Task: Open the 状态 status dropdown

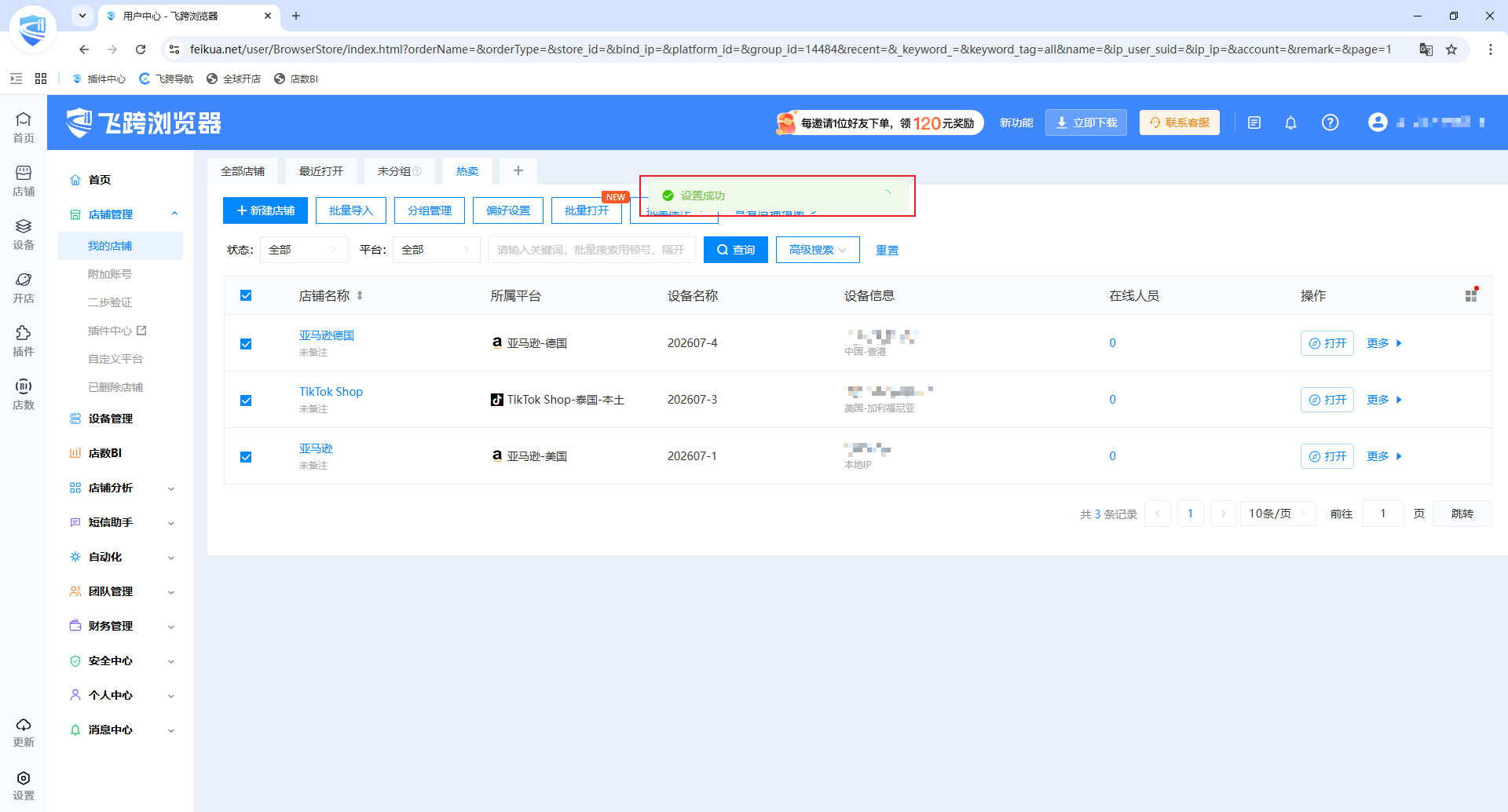Action: tap(304, 250)
